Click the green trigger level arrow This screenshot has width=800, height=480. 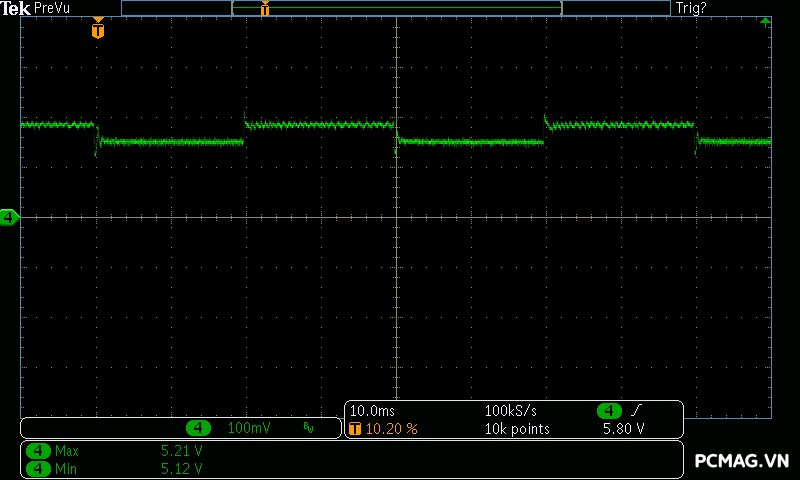(765, 21)
